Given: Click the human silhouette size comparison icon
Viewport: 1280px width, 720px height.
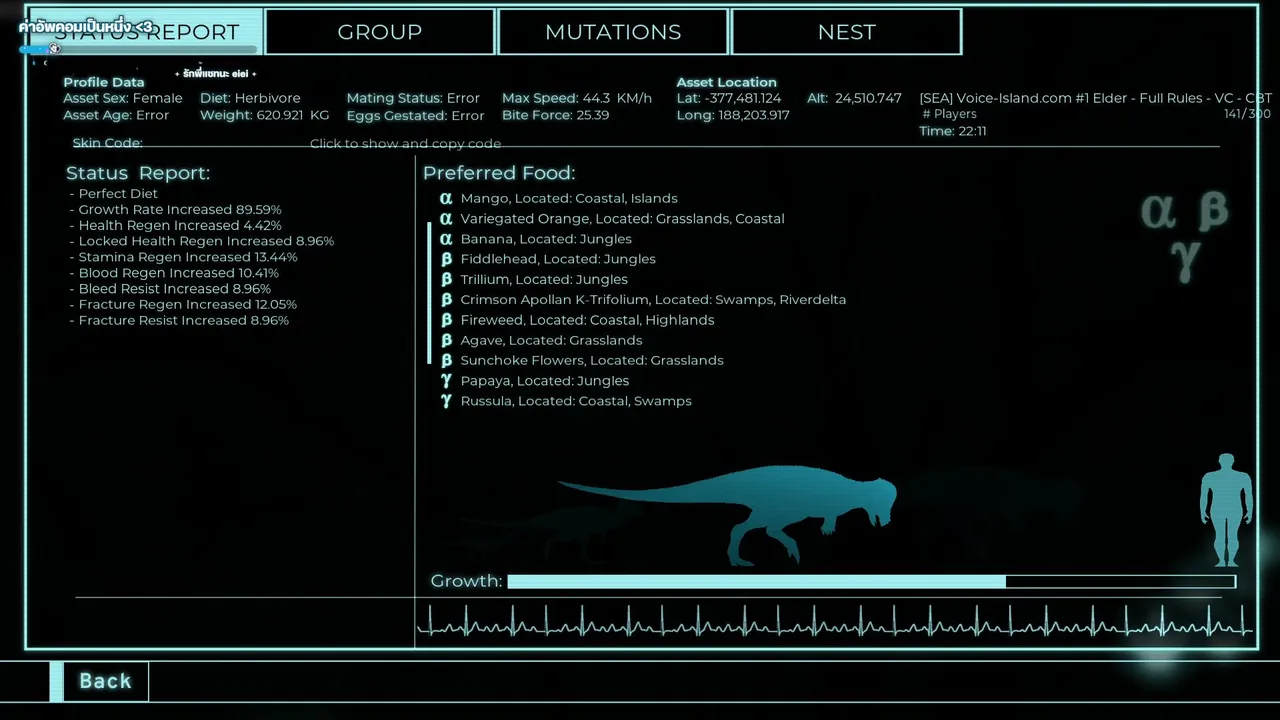Looking at the screenshot, I should (x=1226, y=510).
